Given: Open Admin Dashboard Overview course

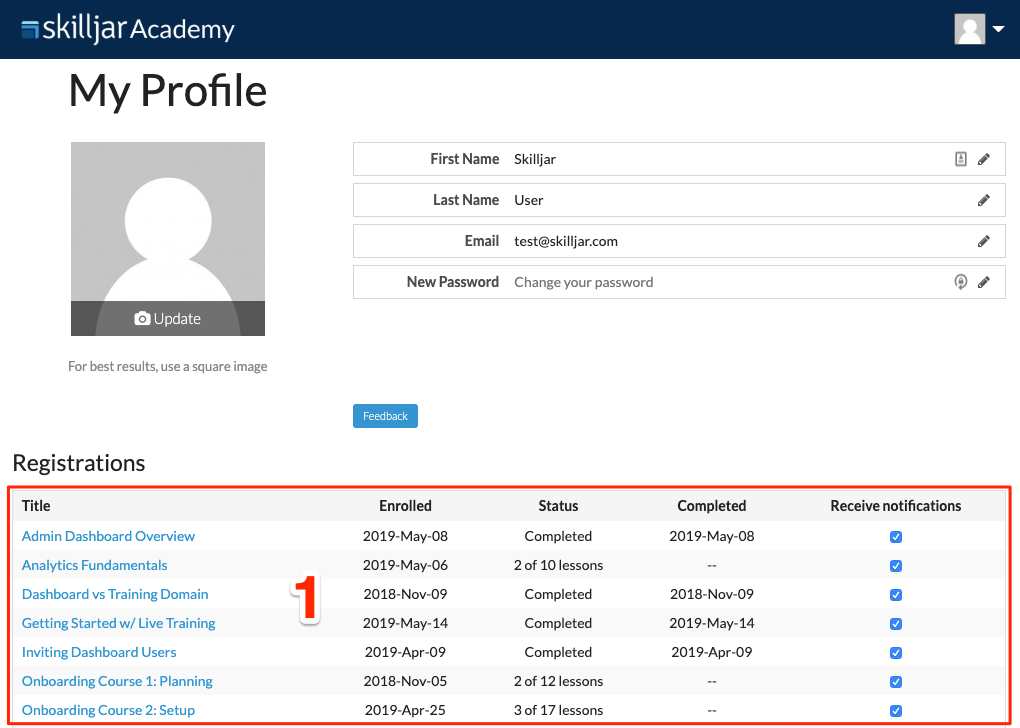Looking at the screenshot, I should (x=108, y=536).
